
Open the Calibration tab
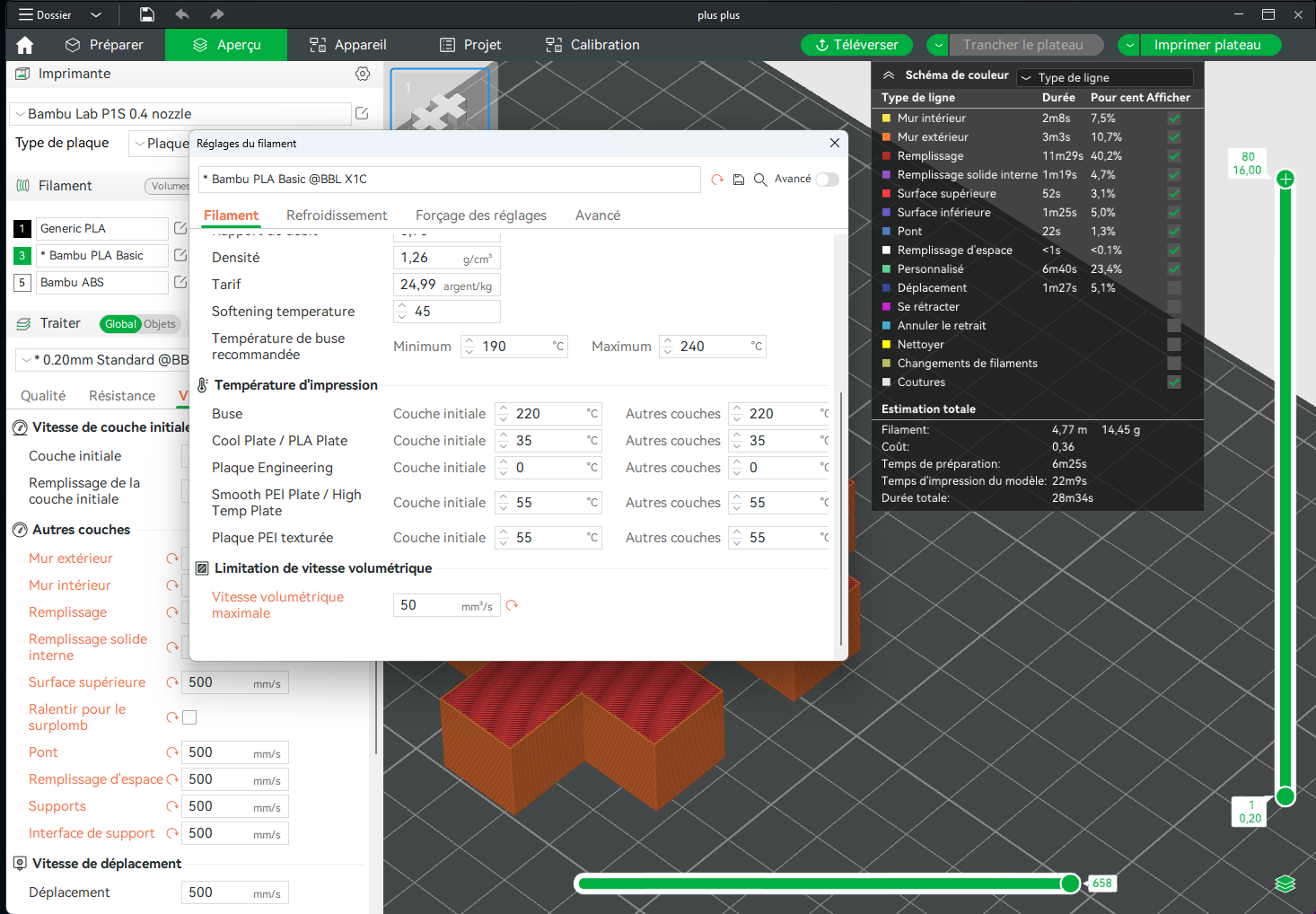[592, 45]
